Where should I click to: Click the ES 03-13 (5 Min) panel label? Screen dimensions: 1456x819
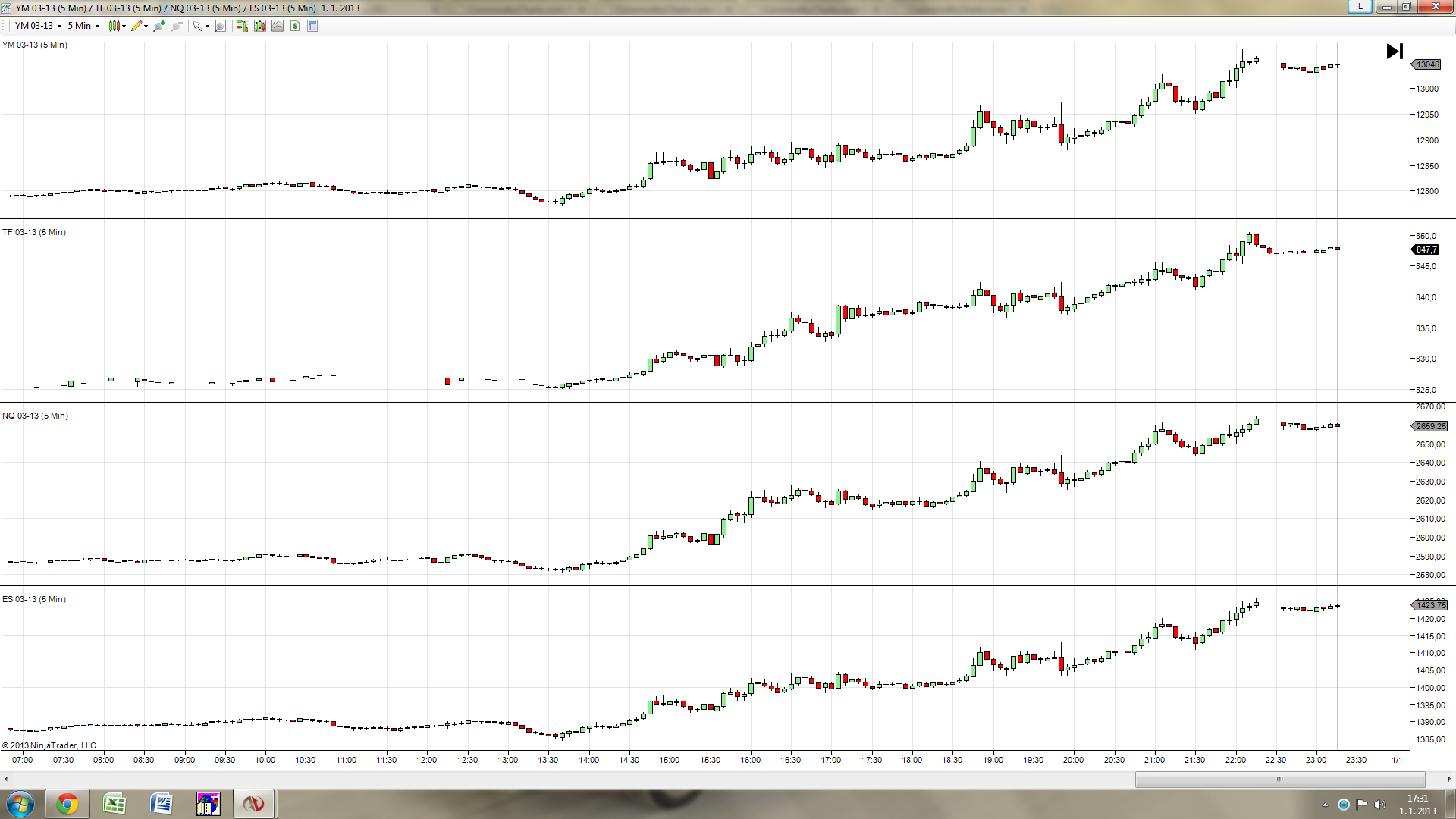34,599
